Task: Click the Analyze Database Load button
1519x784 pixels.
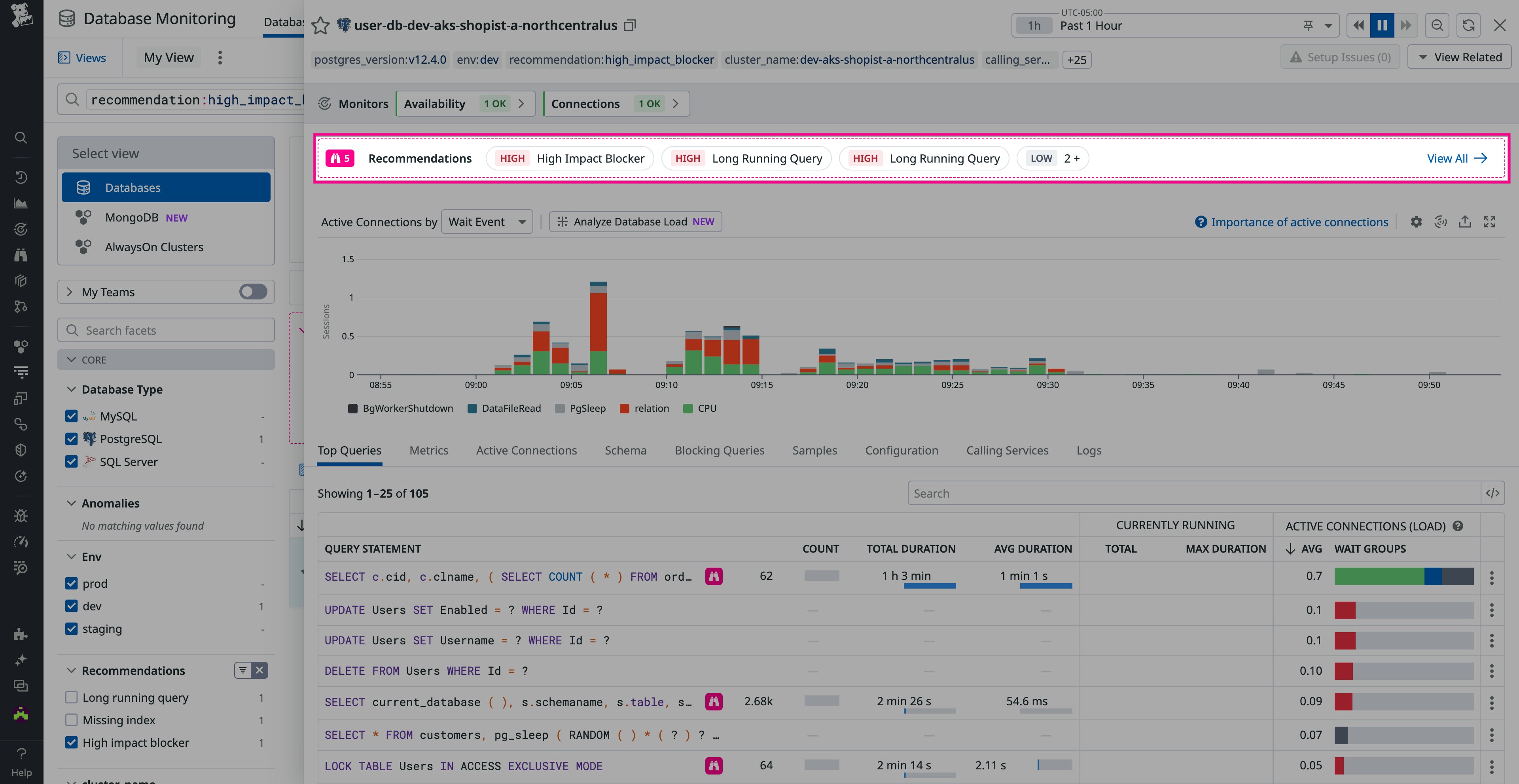Action: [x=635, y=222]
